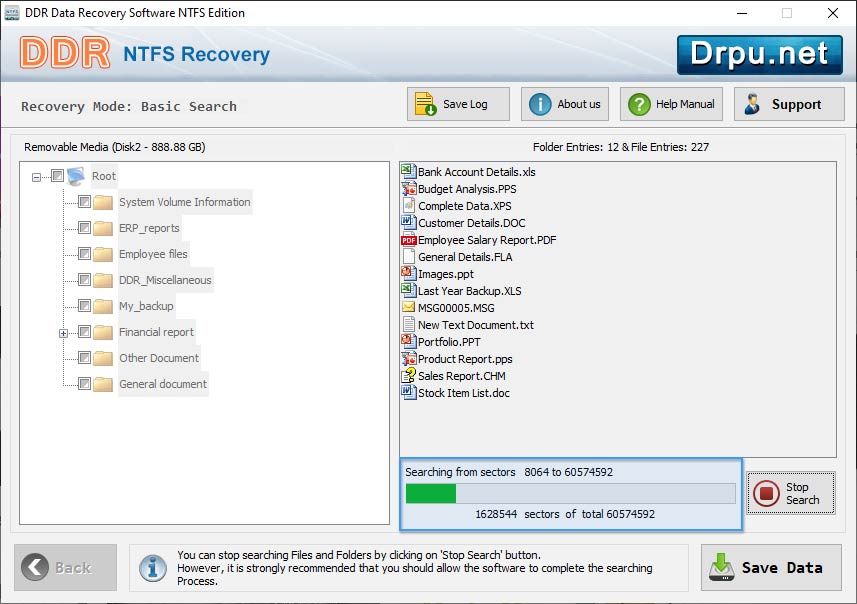
Task: Click the Removable Media Disk2 label
Action: click(115, 147)
